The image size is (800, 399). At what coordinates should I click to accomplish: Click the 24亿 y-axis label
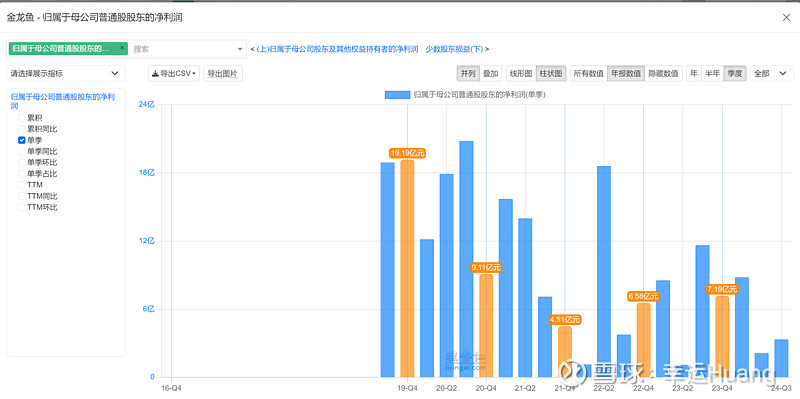(x=146, y=104)
